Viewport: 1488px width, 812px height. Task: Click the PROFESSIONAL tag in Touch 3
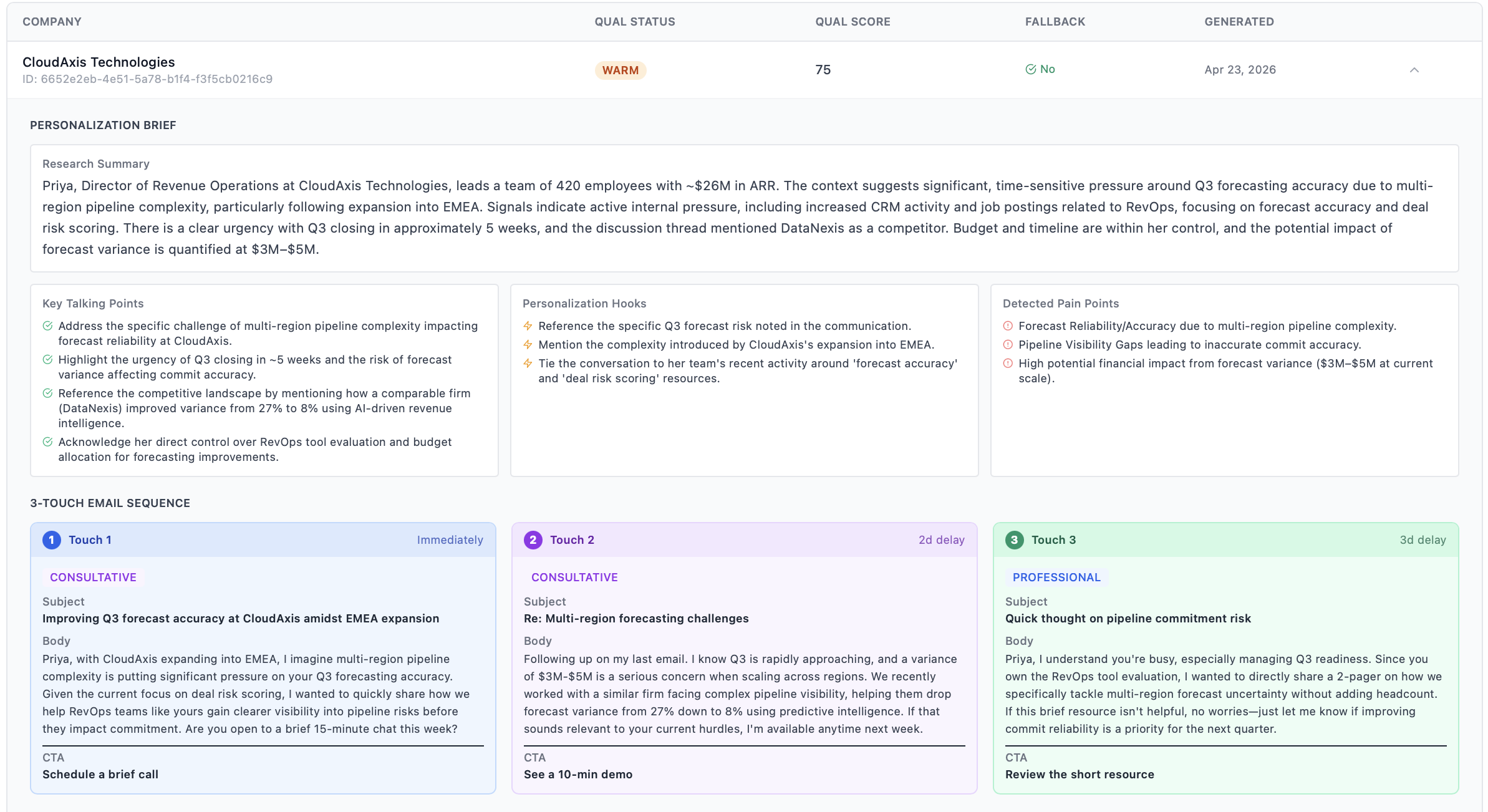(1056, 578)
